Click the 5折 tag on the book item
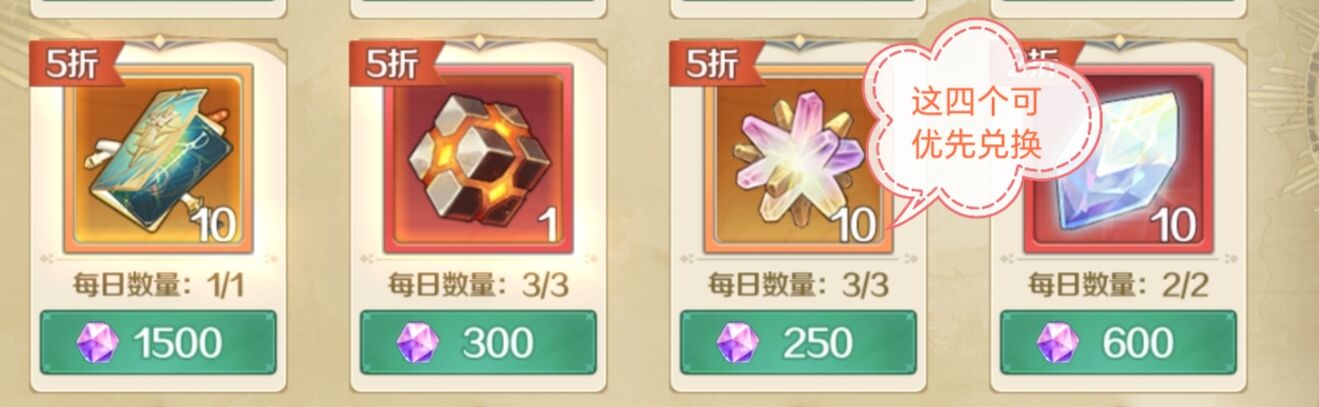The height and width of the screenshot is (407, 1319). click(74, 64)
